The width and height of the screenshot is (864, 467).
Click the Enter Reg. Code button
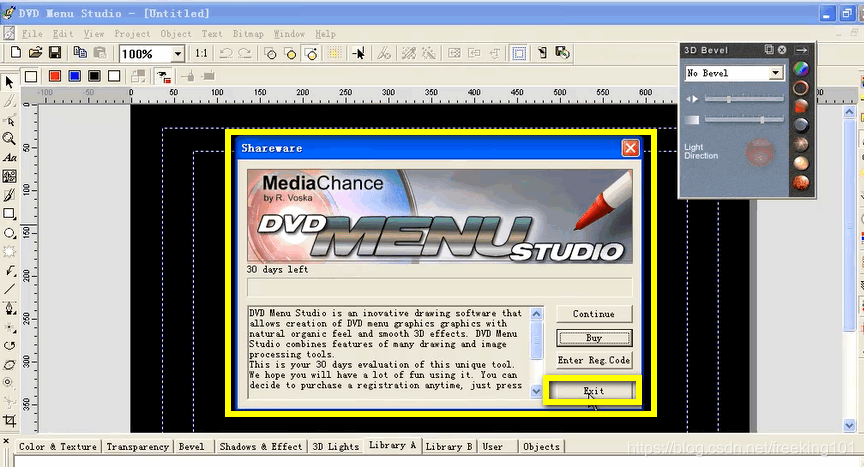(593, 360)
